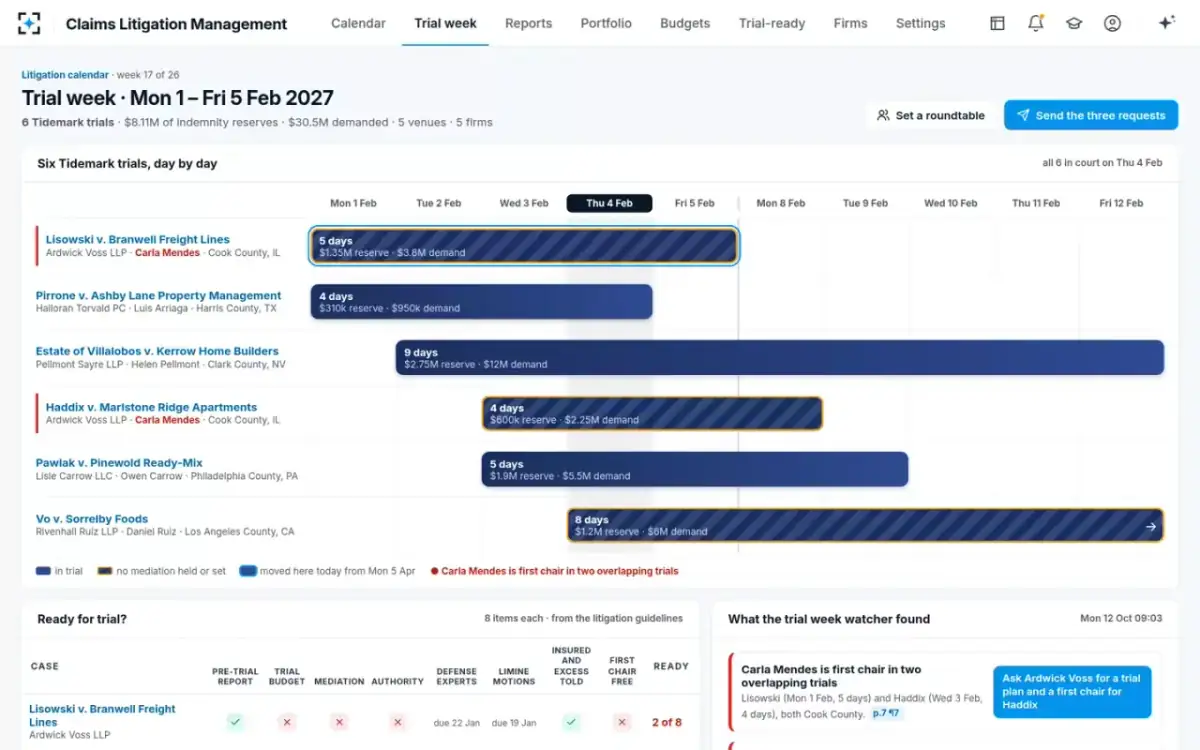Select the 5-day $1.9M reserve Pawlak trial bar

pos(695,470)
